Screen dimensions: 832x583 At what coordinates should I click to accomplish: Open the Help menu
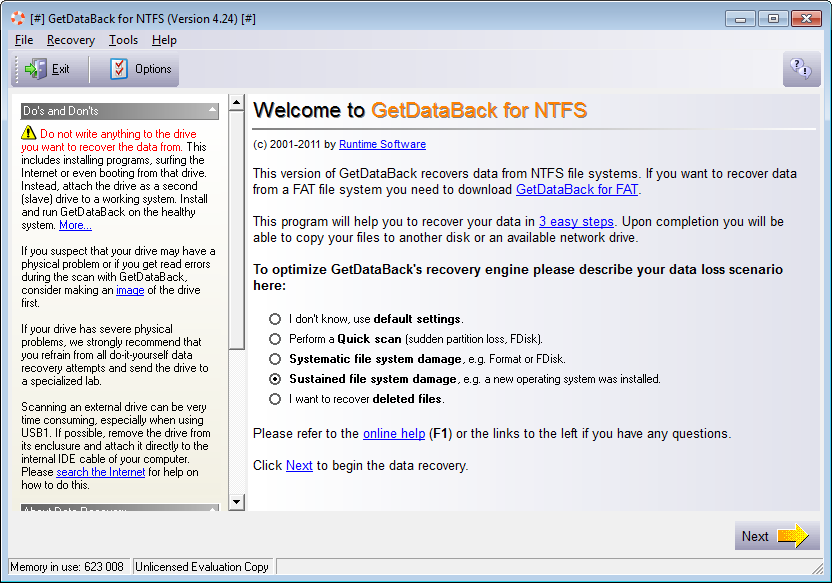click(164, 40)
